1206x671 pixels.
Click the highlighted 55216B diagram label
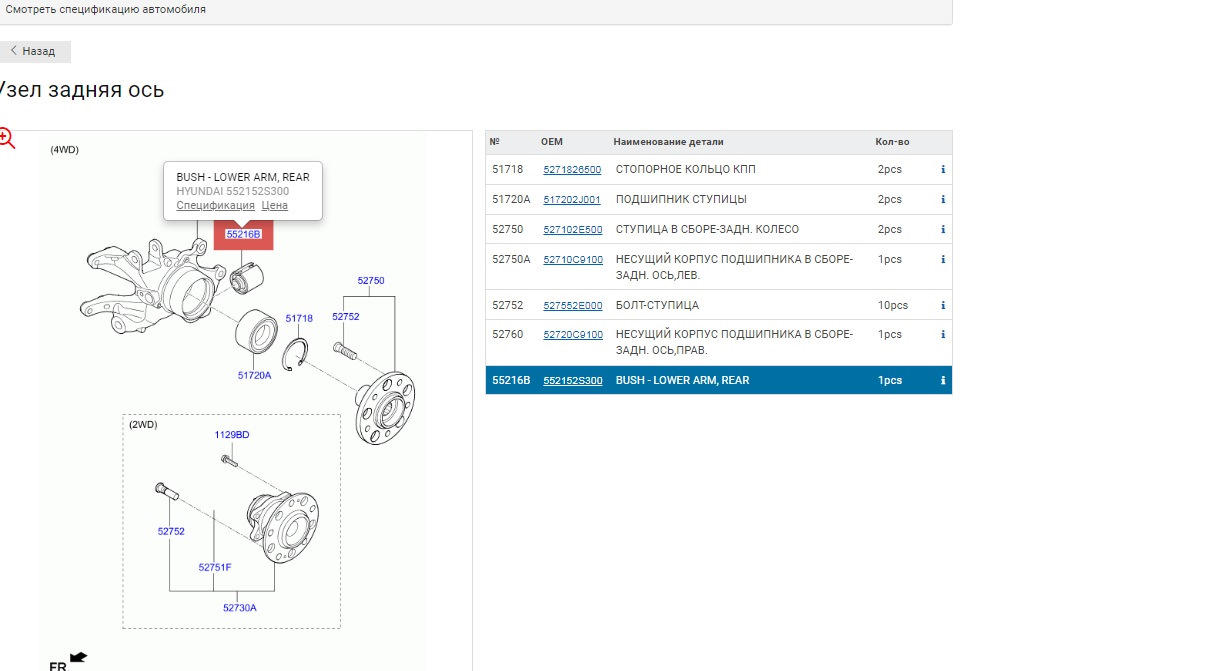click(x=243, y=234)
